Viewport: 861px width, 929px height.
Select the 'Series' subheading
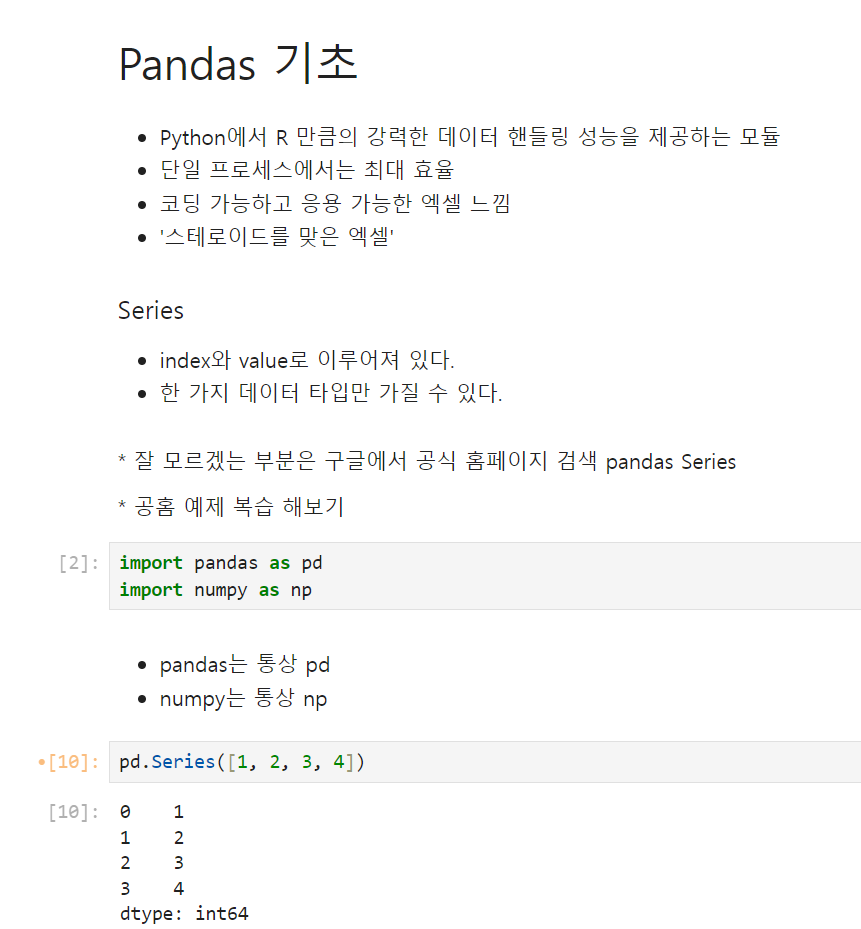click(x=151, y=310)
